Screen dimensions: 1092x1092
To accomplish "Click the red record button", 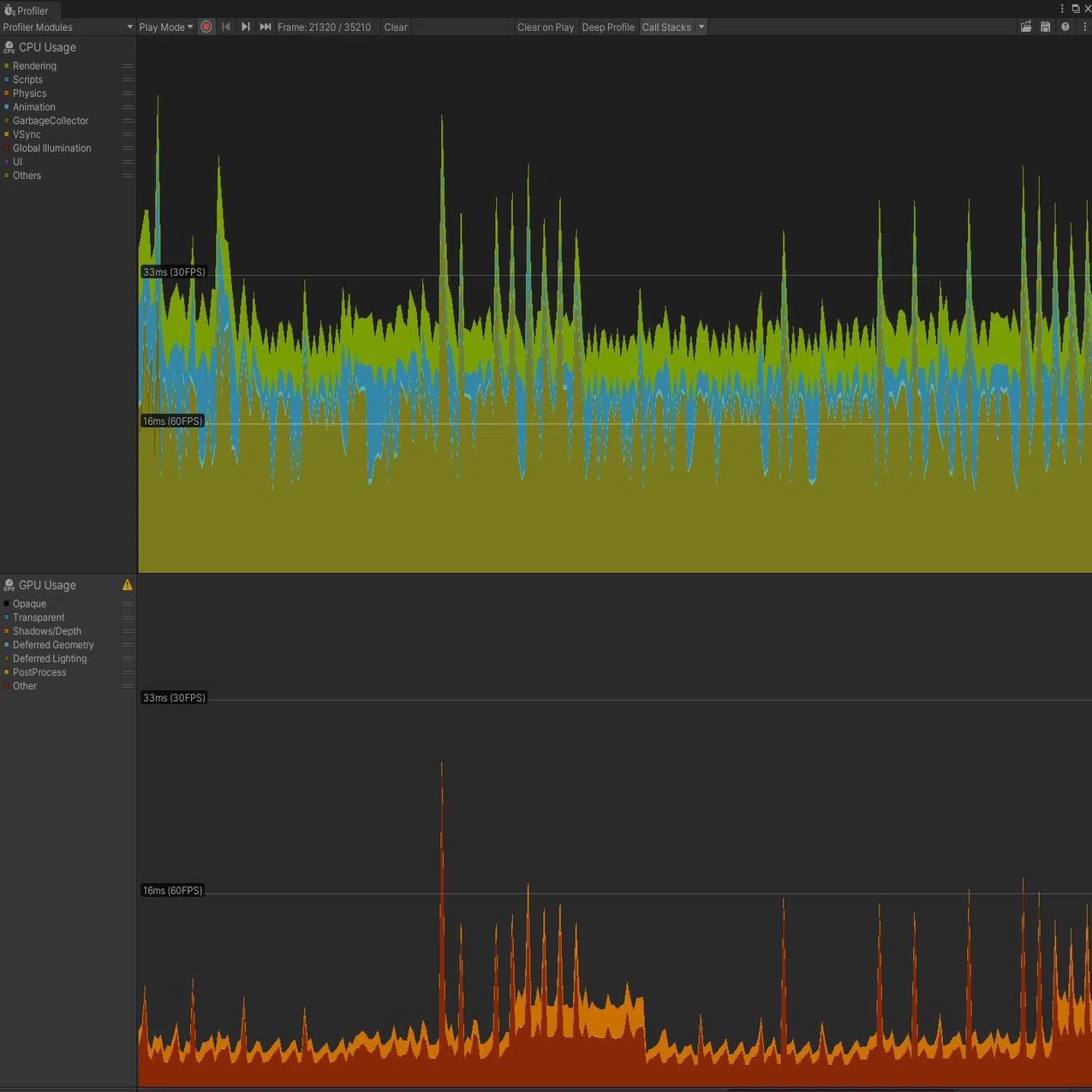I will click(x=206, y=27).
